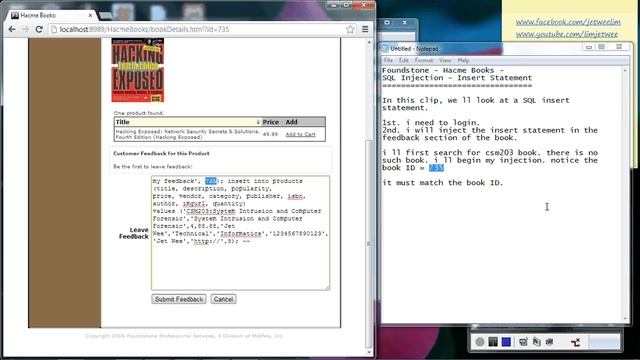The height and width of the screenshot is (360, 640).
Task: Cancel the feedback form
Action: point(223,299)
